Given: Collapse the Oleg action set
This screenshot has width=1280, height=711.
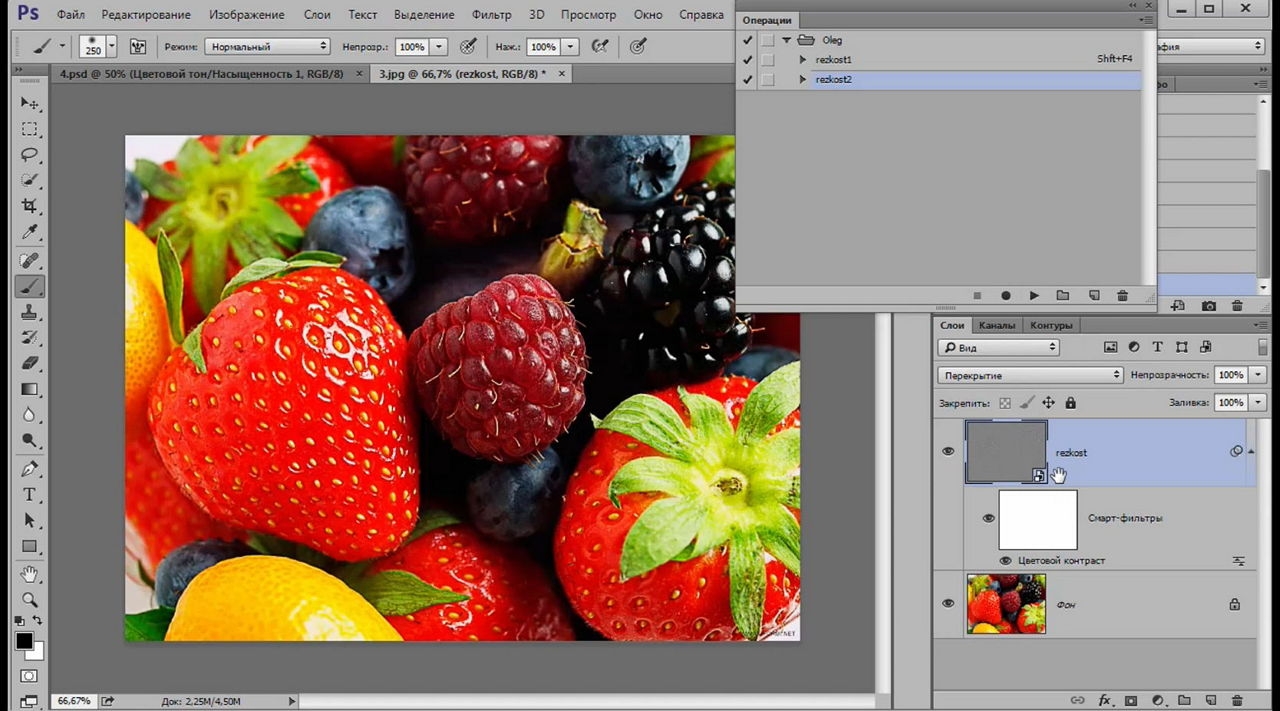Looking at the screenshot, I should click(x=786, y=40).
